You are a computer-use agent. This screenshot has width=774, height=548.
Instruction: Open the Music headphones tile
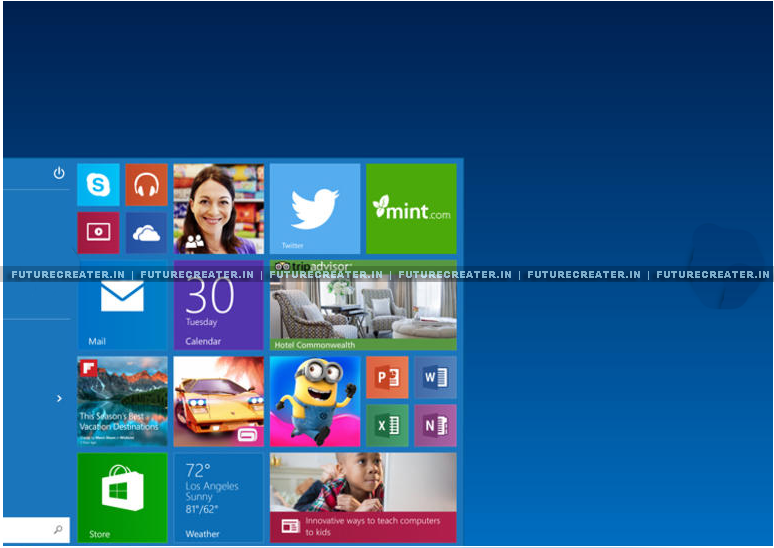146,185
